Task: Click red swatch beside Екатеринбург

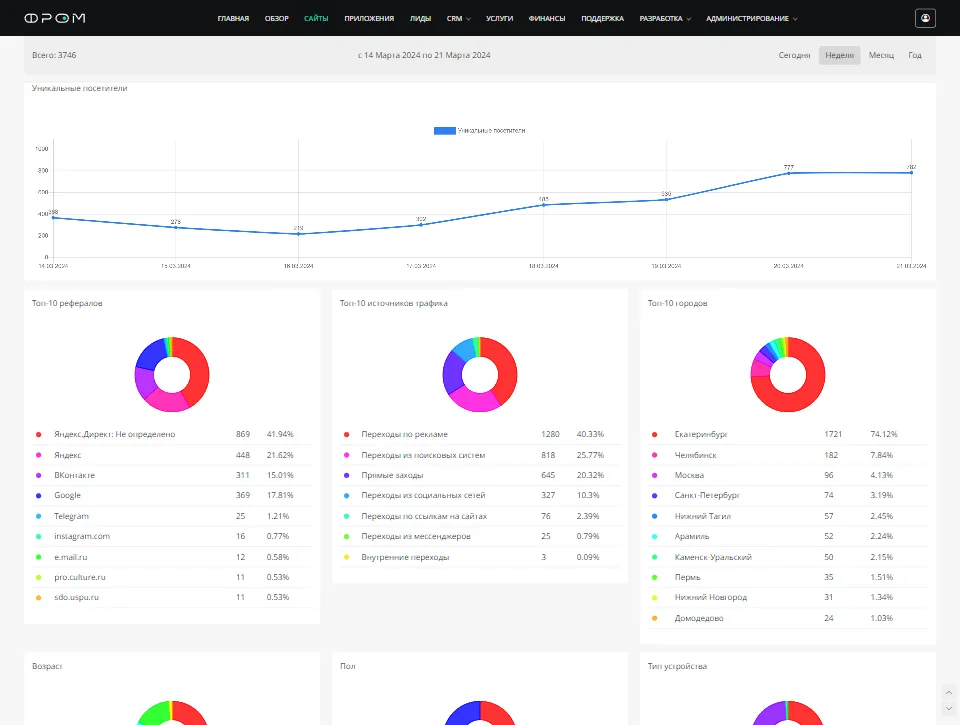Action: [x=654, y=434]
